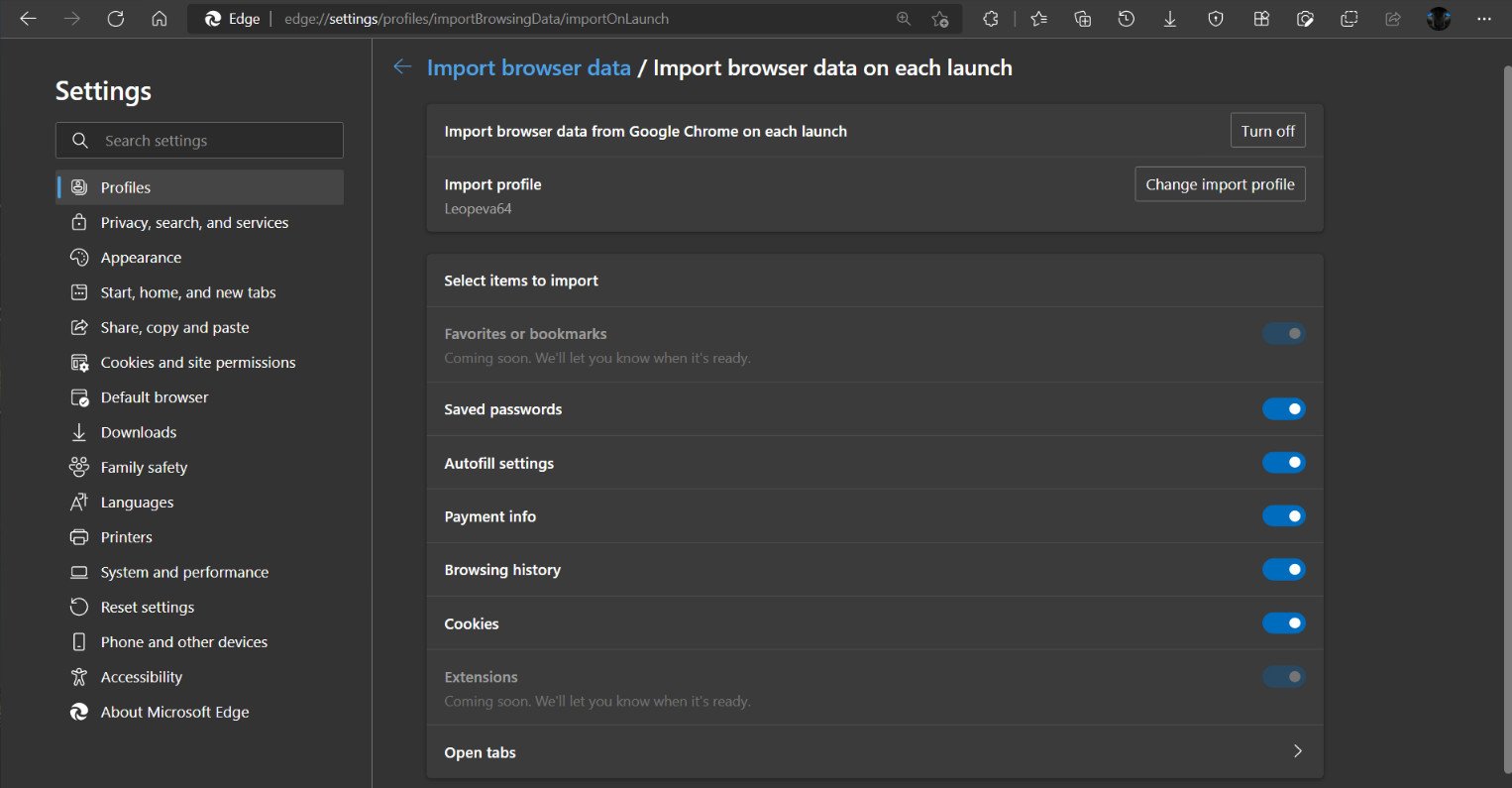Viewport: 1512px width, 788px height.
Task: Add this page to favorites star icon
Action: (x=939, y=19)
